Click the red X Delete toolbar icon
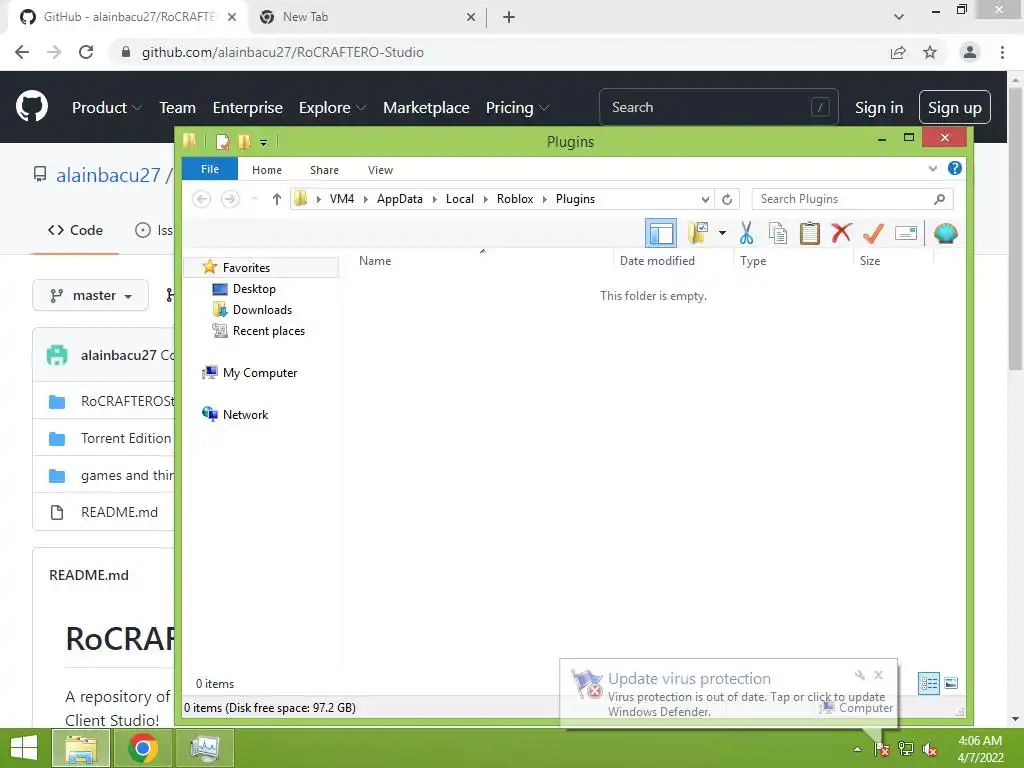 click(841, 233)
